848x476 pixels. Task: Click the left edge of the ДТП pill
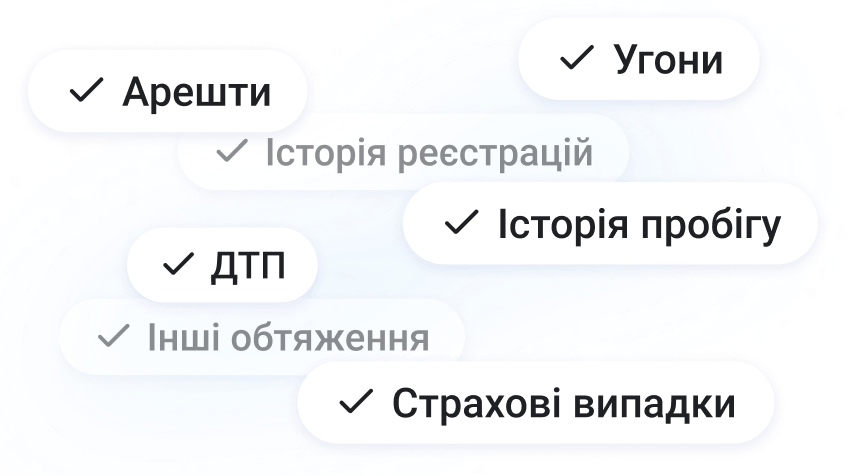tap(132, 265)
